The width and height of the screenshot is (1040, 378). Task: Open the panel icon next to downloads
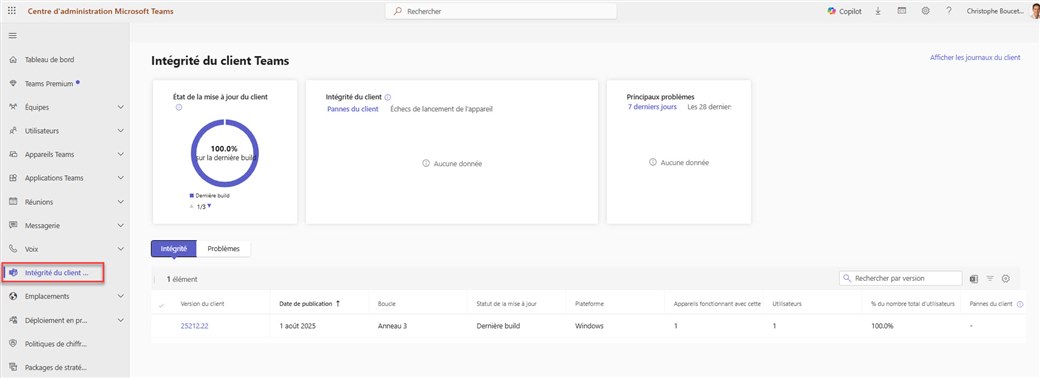pyautogui.click(x=901, y=11)
